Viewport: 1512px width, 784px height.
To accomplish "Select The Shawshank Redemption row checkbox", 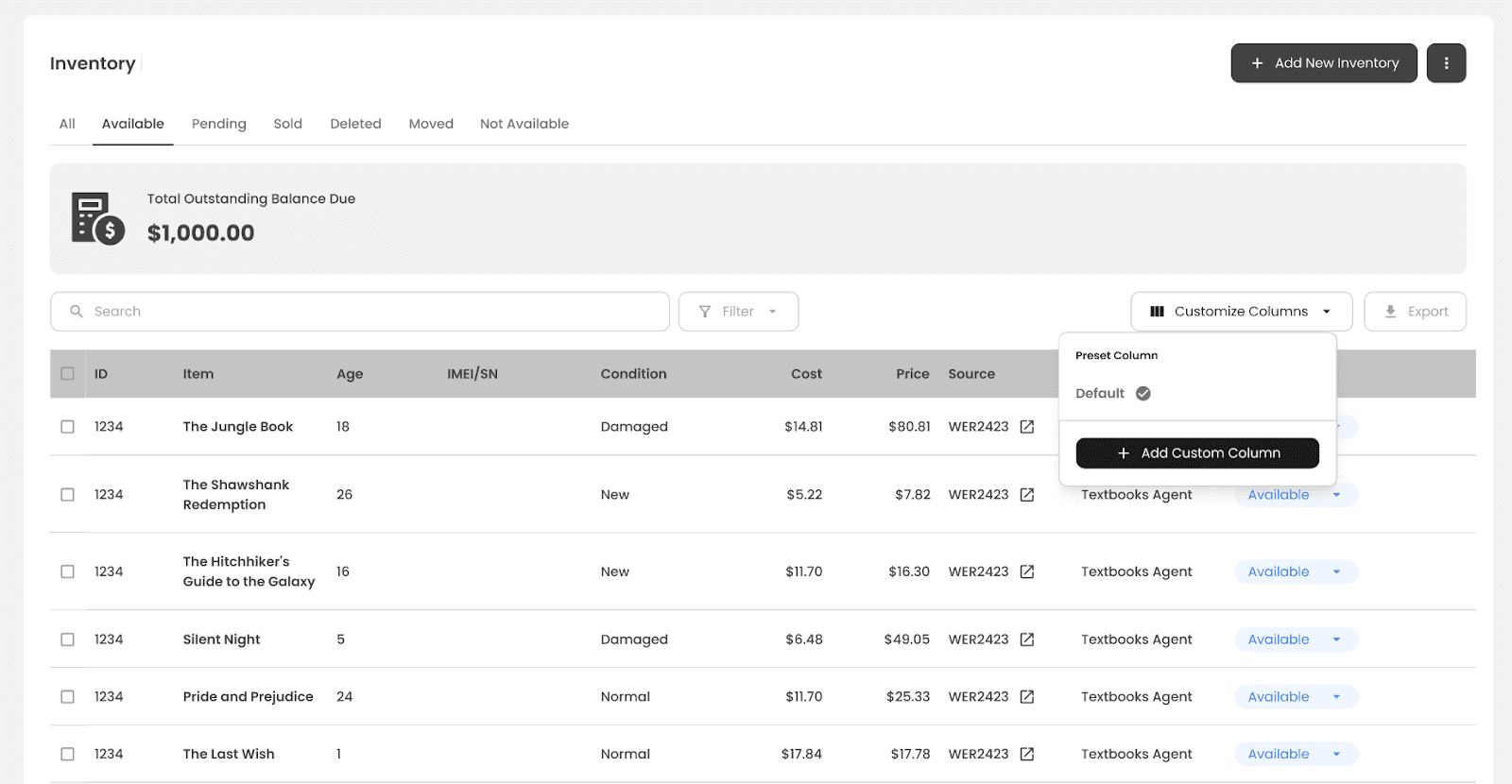I will [68, 495].
